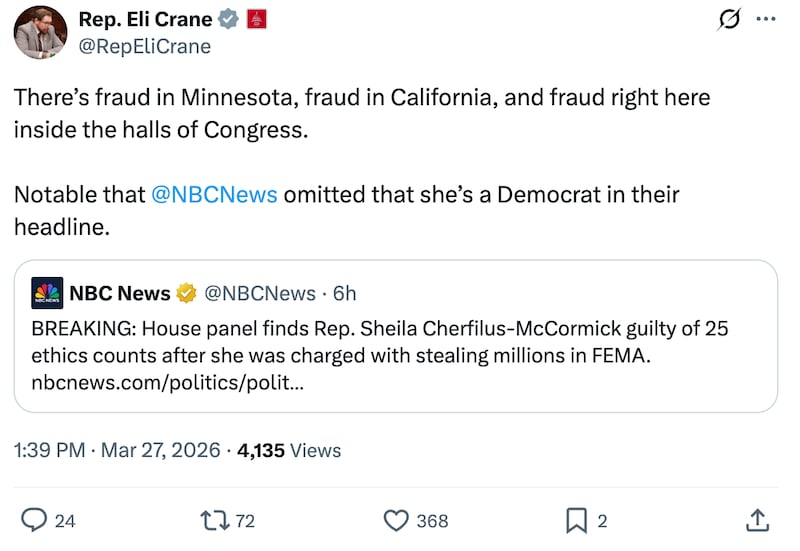Click the Grok slash-circle icon
Screen dimensions: 800x551
729,19
